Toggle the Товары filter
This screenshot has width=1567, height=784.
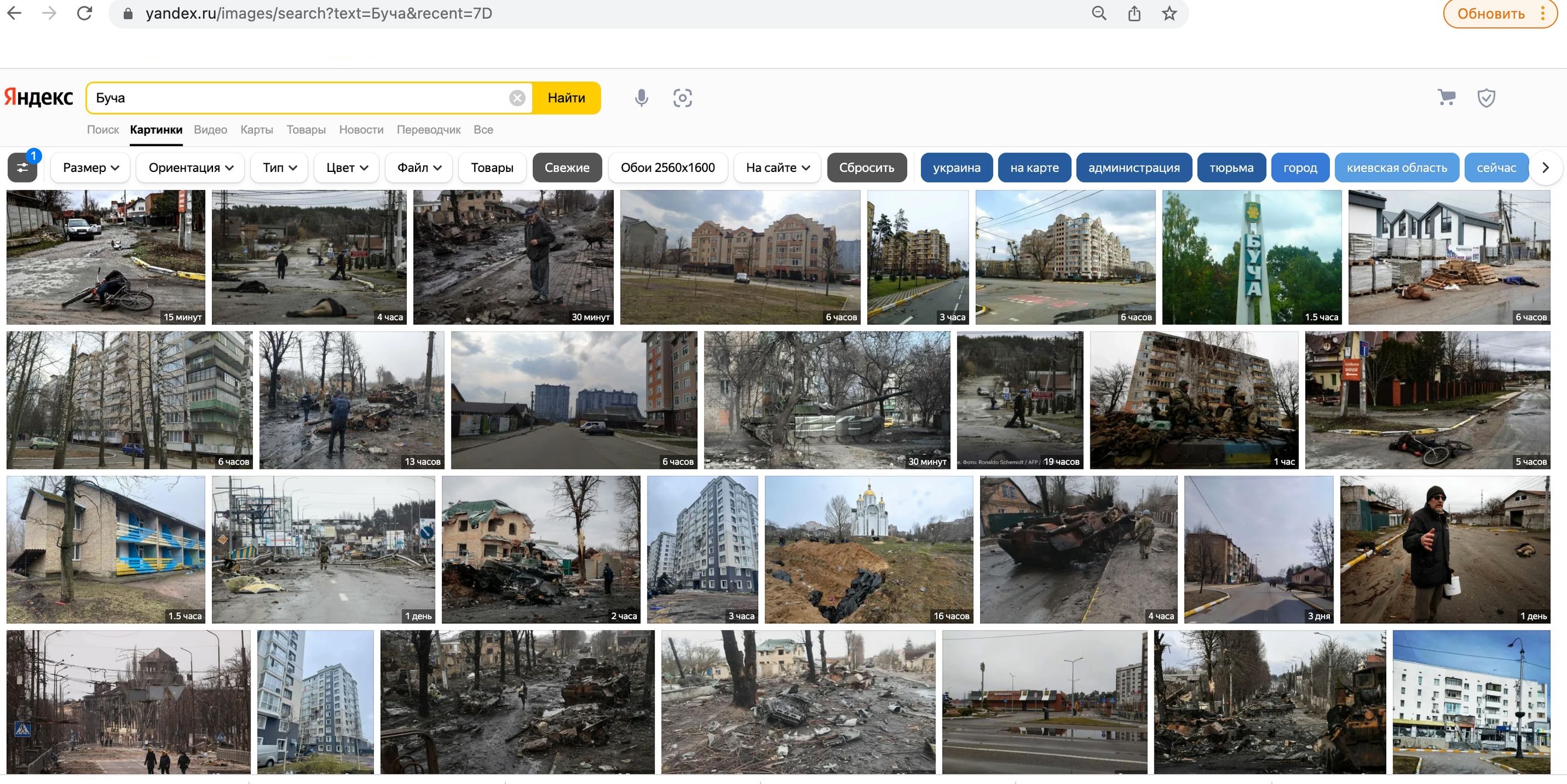coord(491,167)
